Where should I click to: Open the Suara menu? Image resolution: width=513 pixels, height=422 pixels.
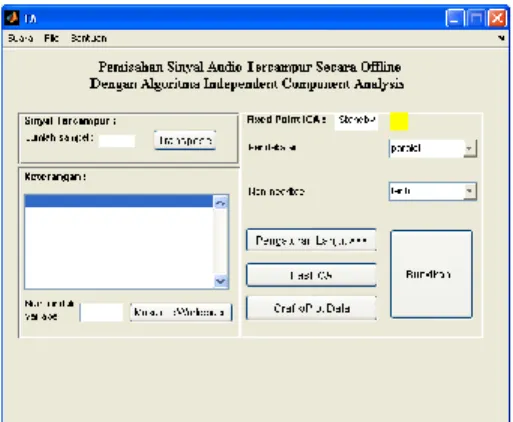click(x=20, y=38)
